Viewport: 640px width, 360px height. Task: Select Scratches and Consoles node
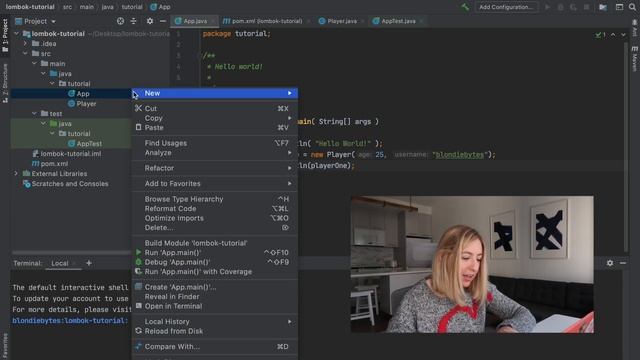66,184
